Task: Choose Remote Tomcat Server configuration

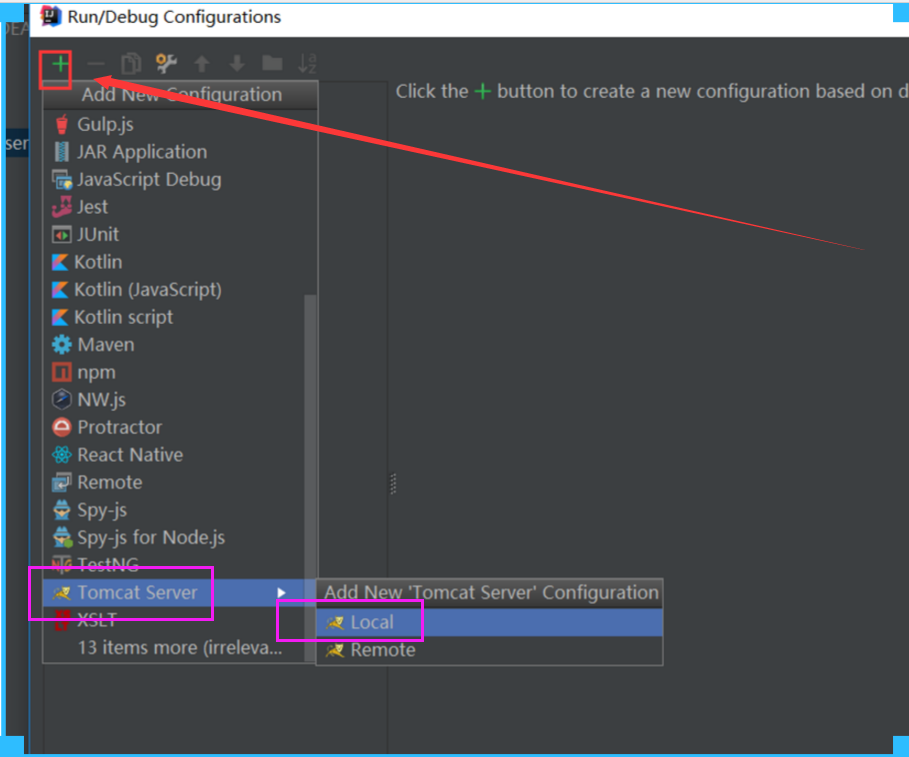Action: coord(489,650)
